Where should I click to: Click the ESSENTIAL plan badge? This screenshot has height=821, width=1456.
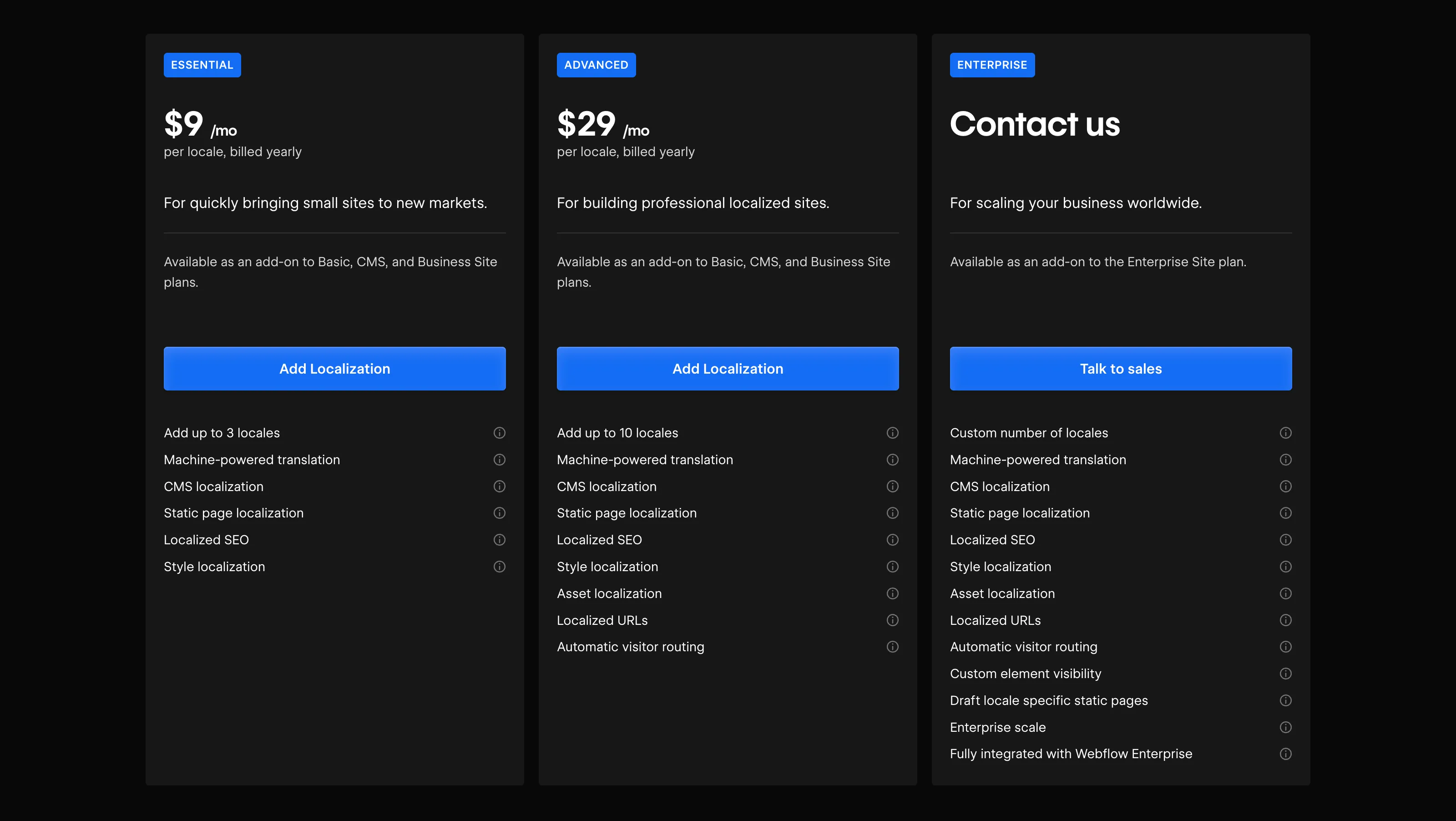coord(202,65)
